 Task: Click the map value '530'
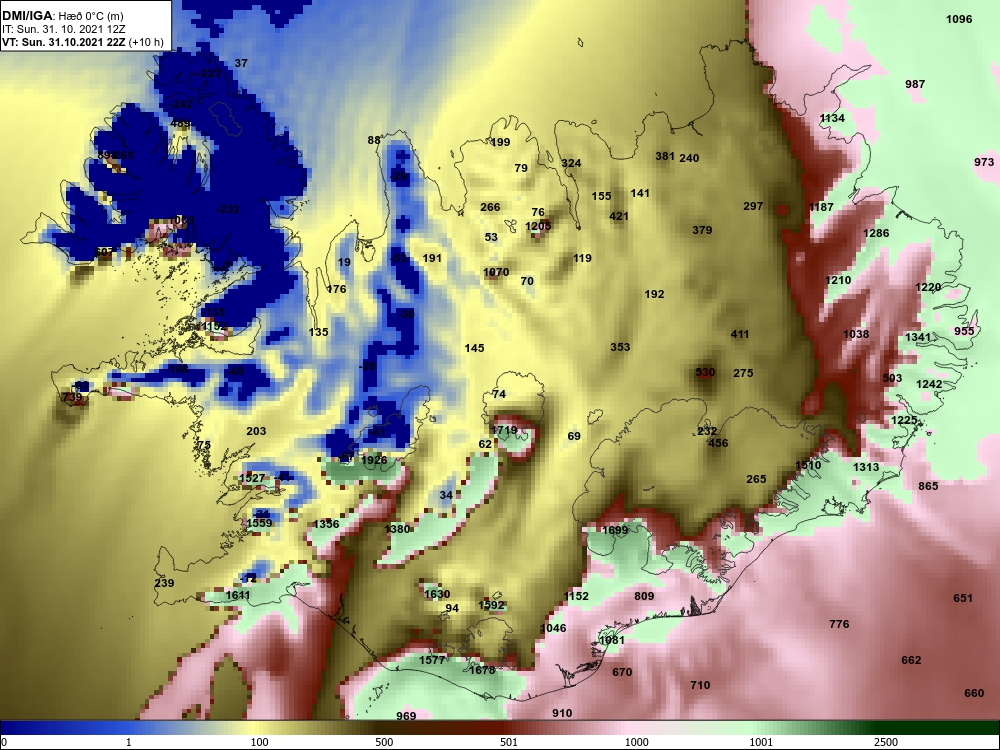705,372
